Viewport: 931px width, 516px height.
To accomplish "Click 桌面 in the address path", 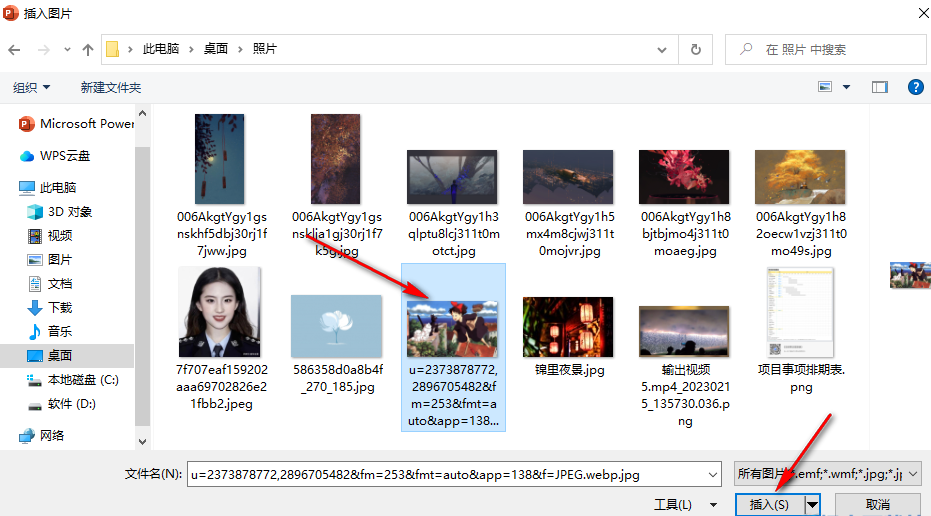I will pyautogui.click(x=216, y=49).
